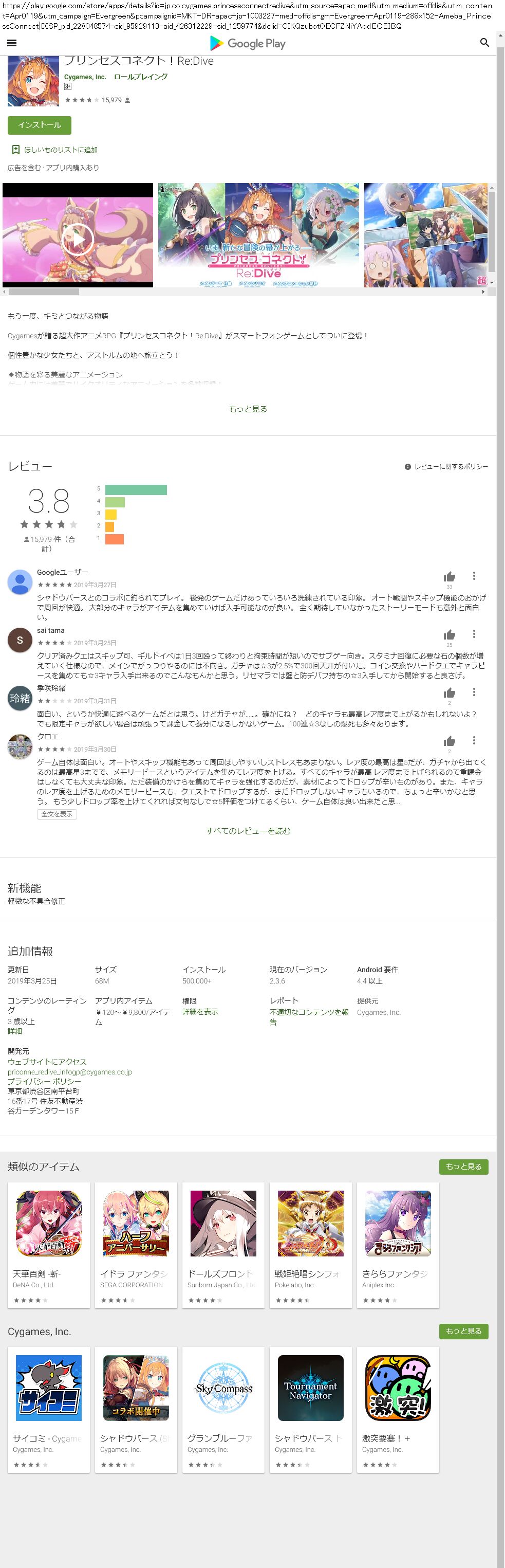Open 激突要塞！+ app card
The width and height of the screenshot is (505, 1568).
[398, 1409]
